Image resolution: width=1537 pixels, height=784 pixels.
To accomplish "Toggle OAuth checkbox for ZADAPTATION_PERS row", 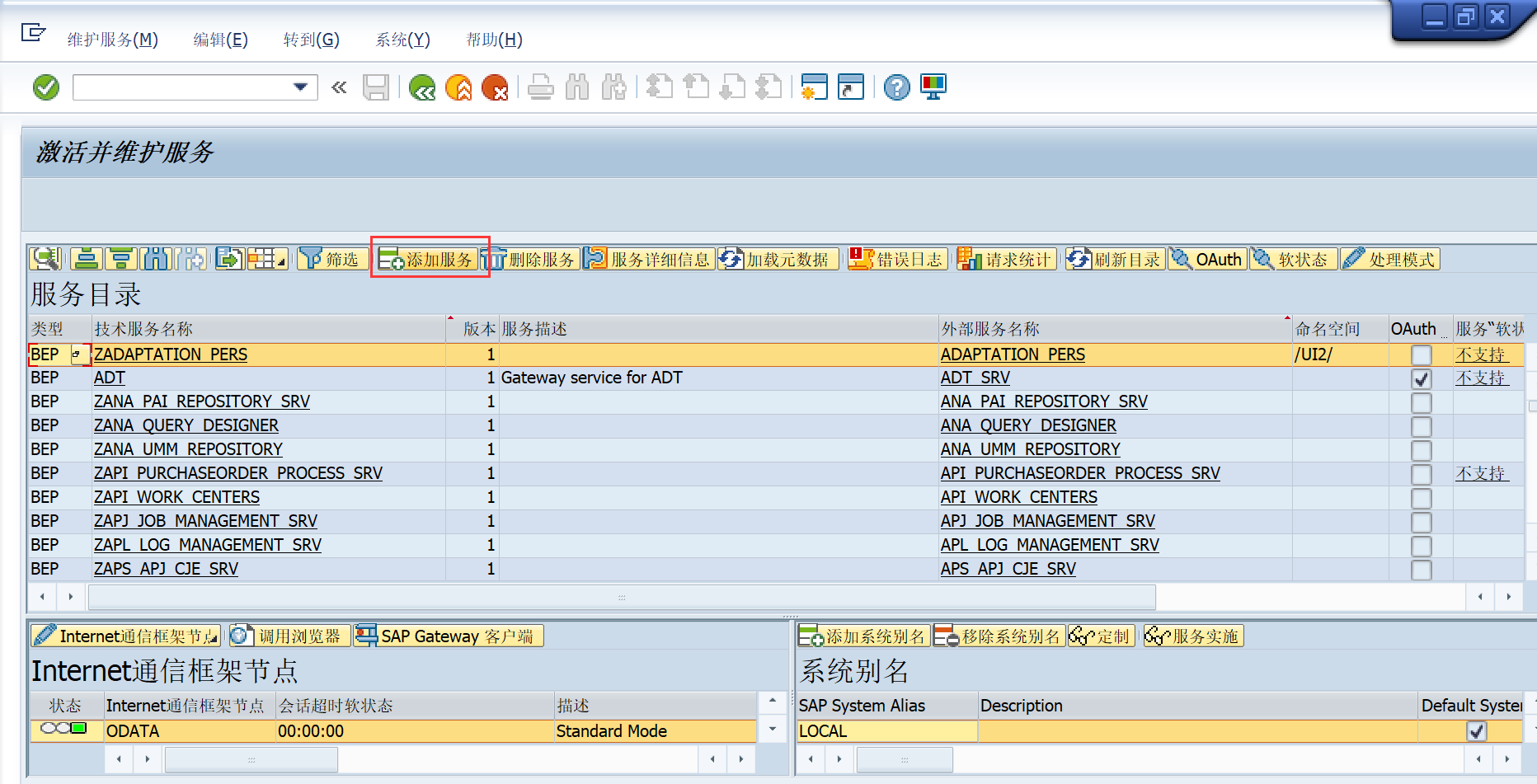I will coord(1421,355).
